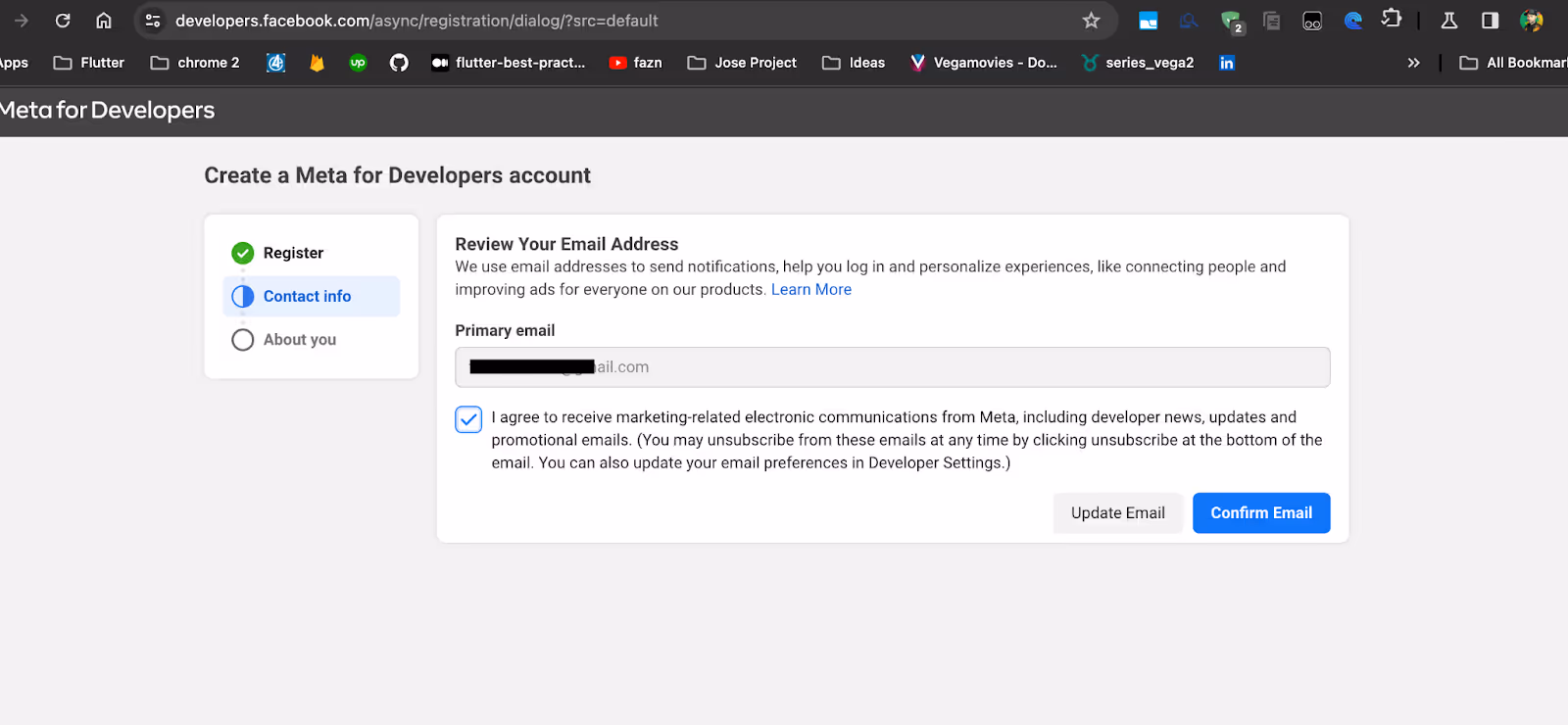Click the Meta for Developers logo
The width and height of the screenshot is (1568, 725).
(x=107, y=110)
